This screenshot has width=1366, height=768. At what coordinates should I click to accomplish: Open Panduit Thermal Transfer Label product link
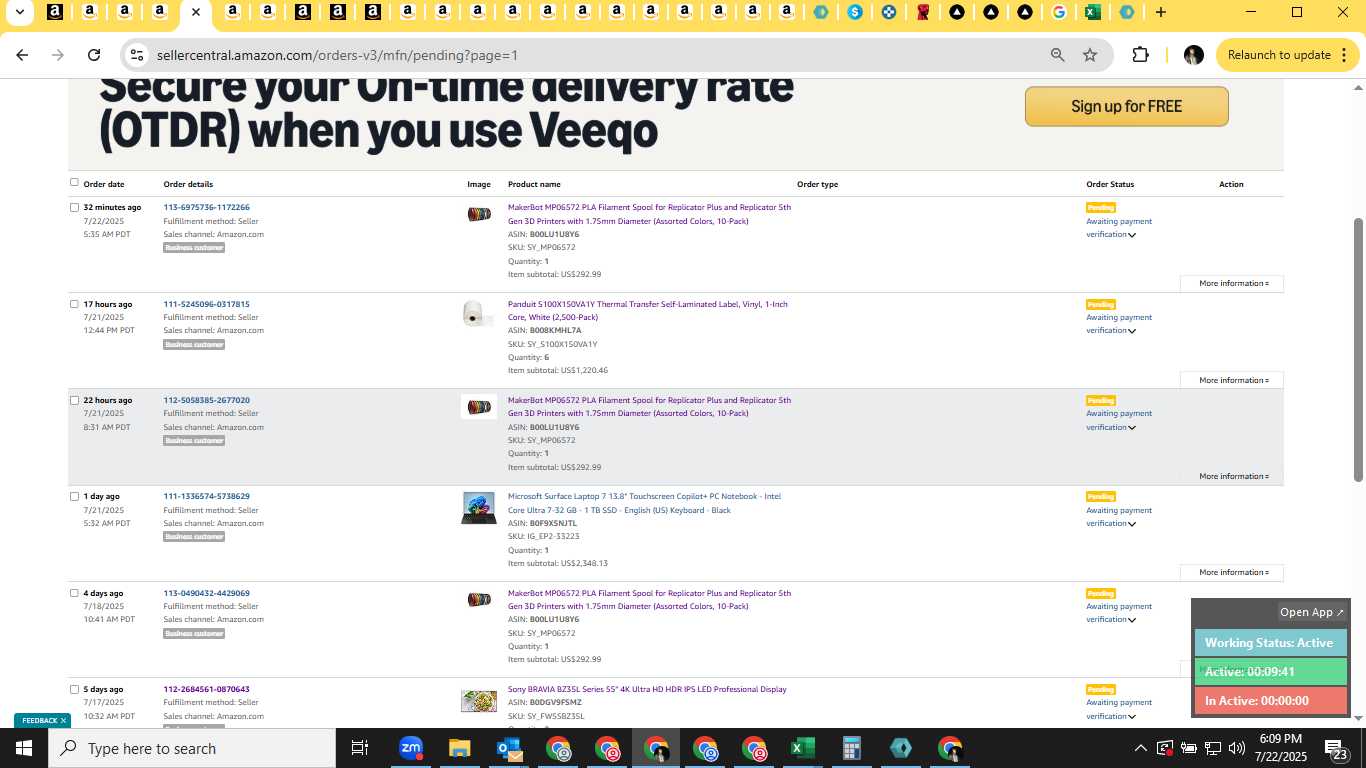(648, 310)
